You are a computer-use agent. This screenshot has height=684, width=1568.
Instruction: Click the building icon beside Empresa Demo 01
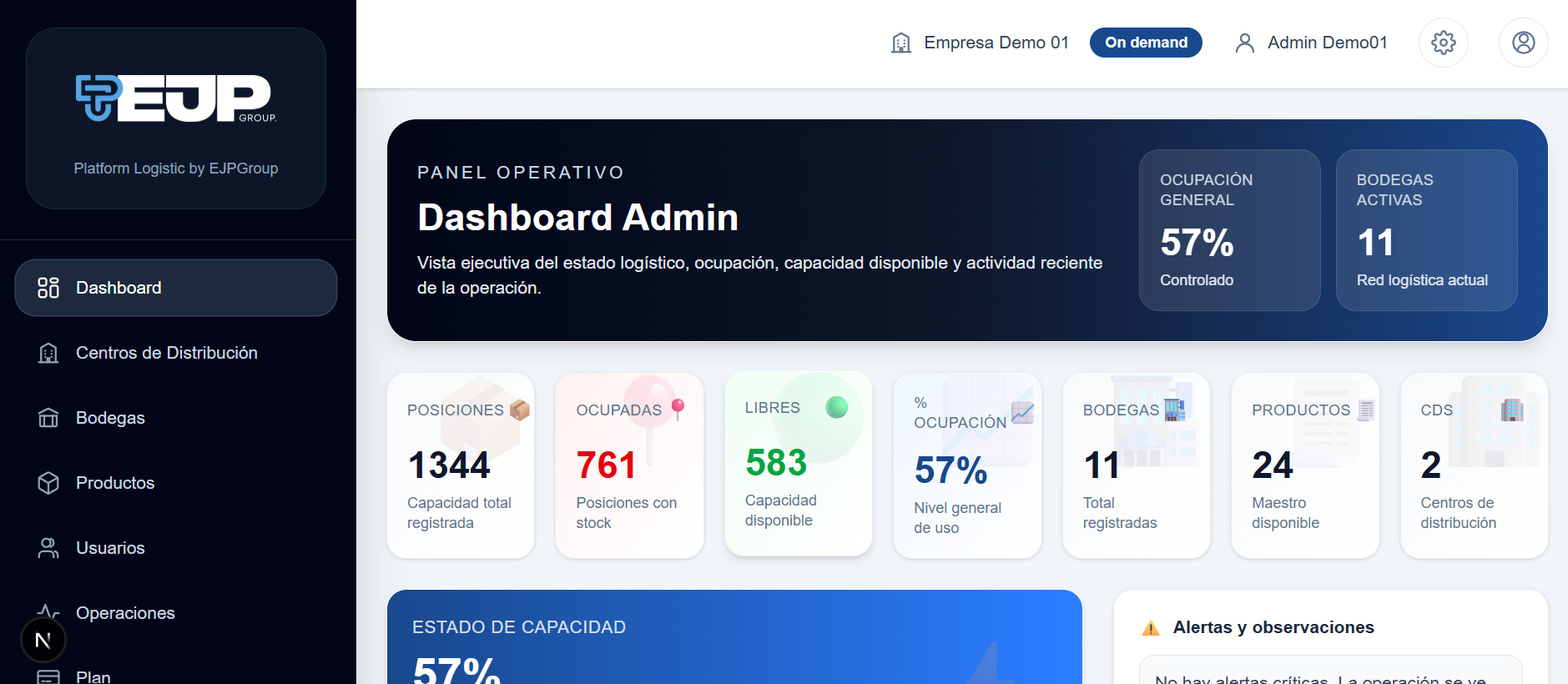coord(901,43)
